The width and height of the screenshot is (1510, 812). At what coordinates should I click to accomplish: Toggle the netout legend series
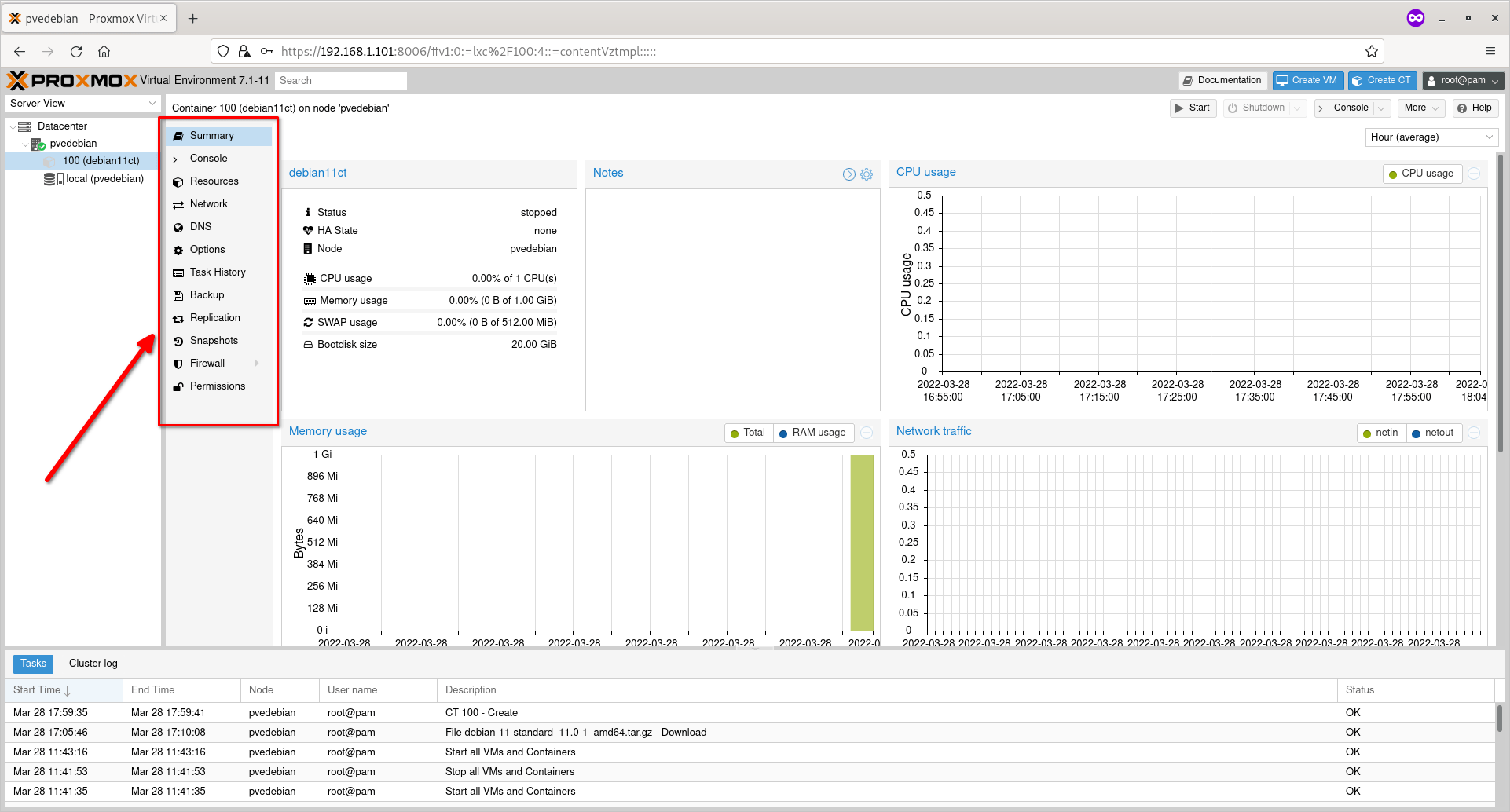coord(1434,433)
